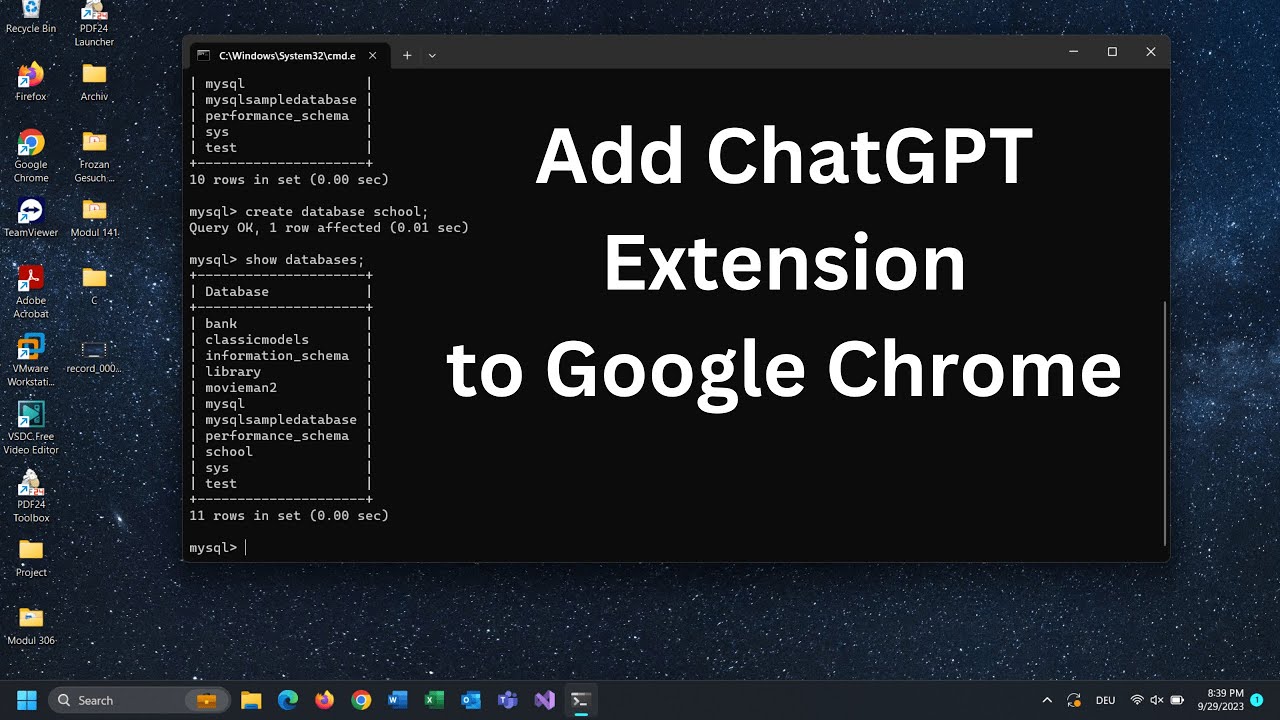Open the Windows Start menu
Viewport: 1280px width, 720px height.
[x=26, y=700]
